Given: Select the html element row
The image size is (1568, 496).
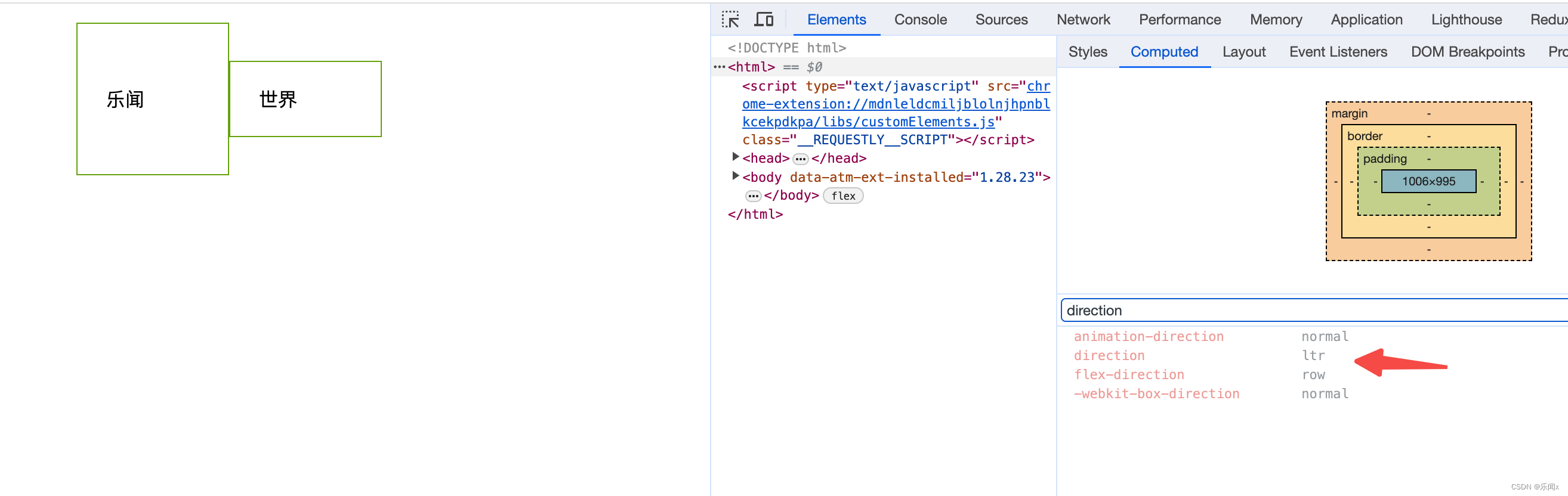Looking at the screenshot, I should pyautogui.click(x=883, y=67).
